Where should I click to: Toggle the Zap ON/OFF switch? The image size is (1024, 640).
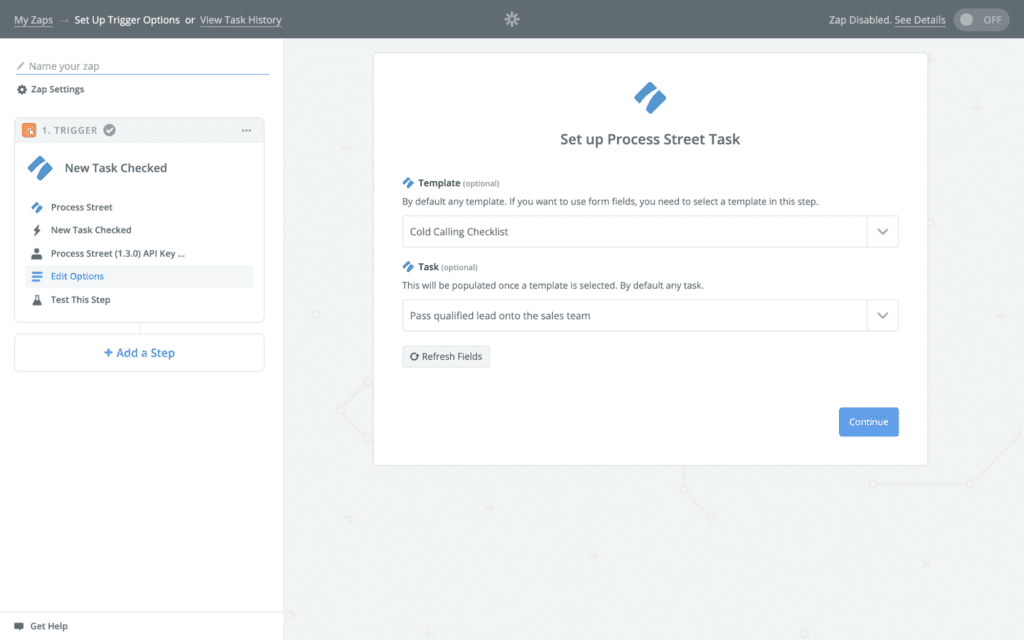click(x=982, y=20)
